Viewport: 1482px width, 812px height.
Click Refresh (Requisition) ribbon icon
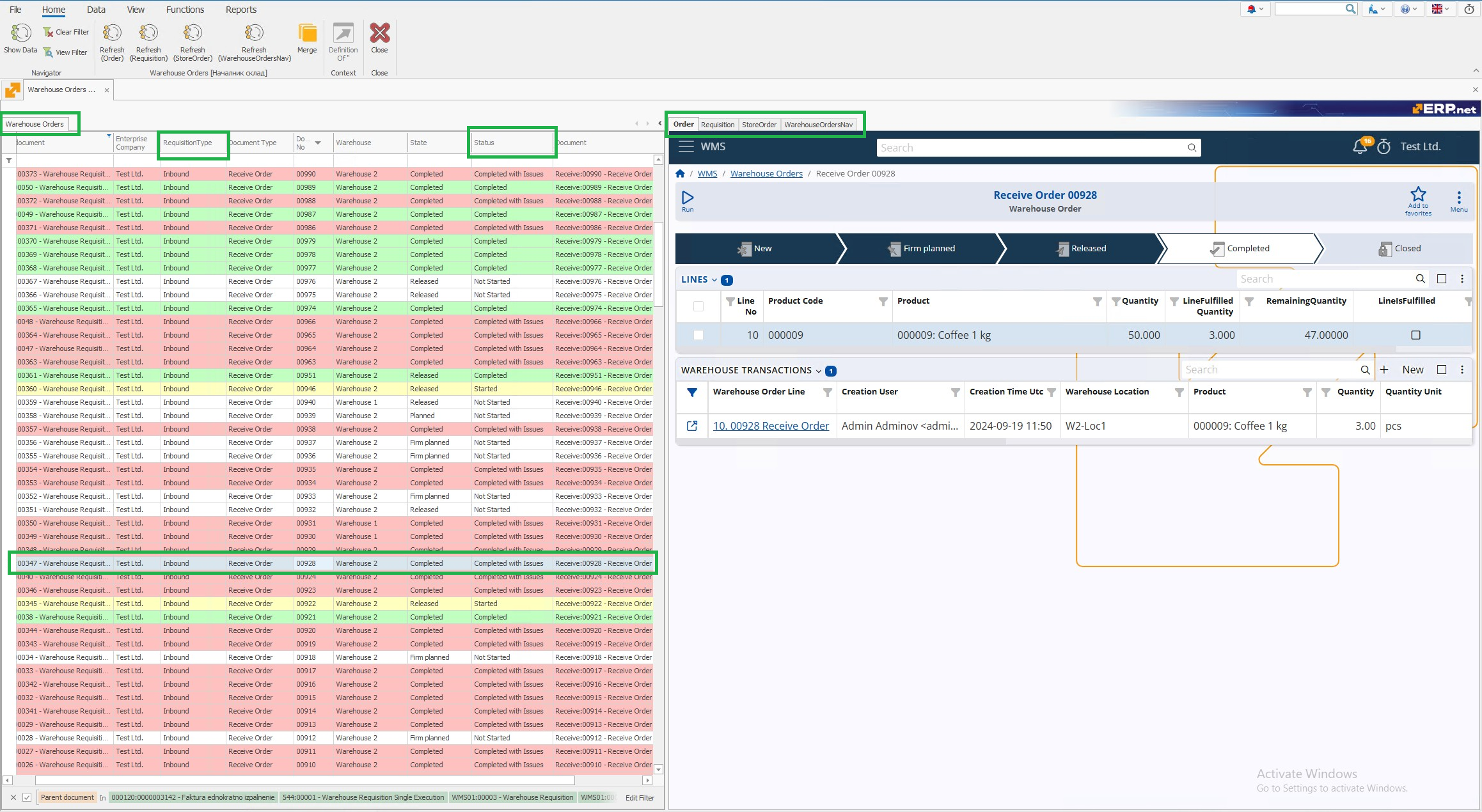148,33
